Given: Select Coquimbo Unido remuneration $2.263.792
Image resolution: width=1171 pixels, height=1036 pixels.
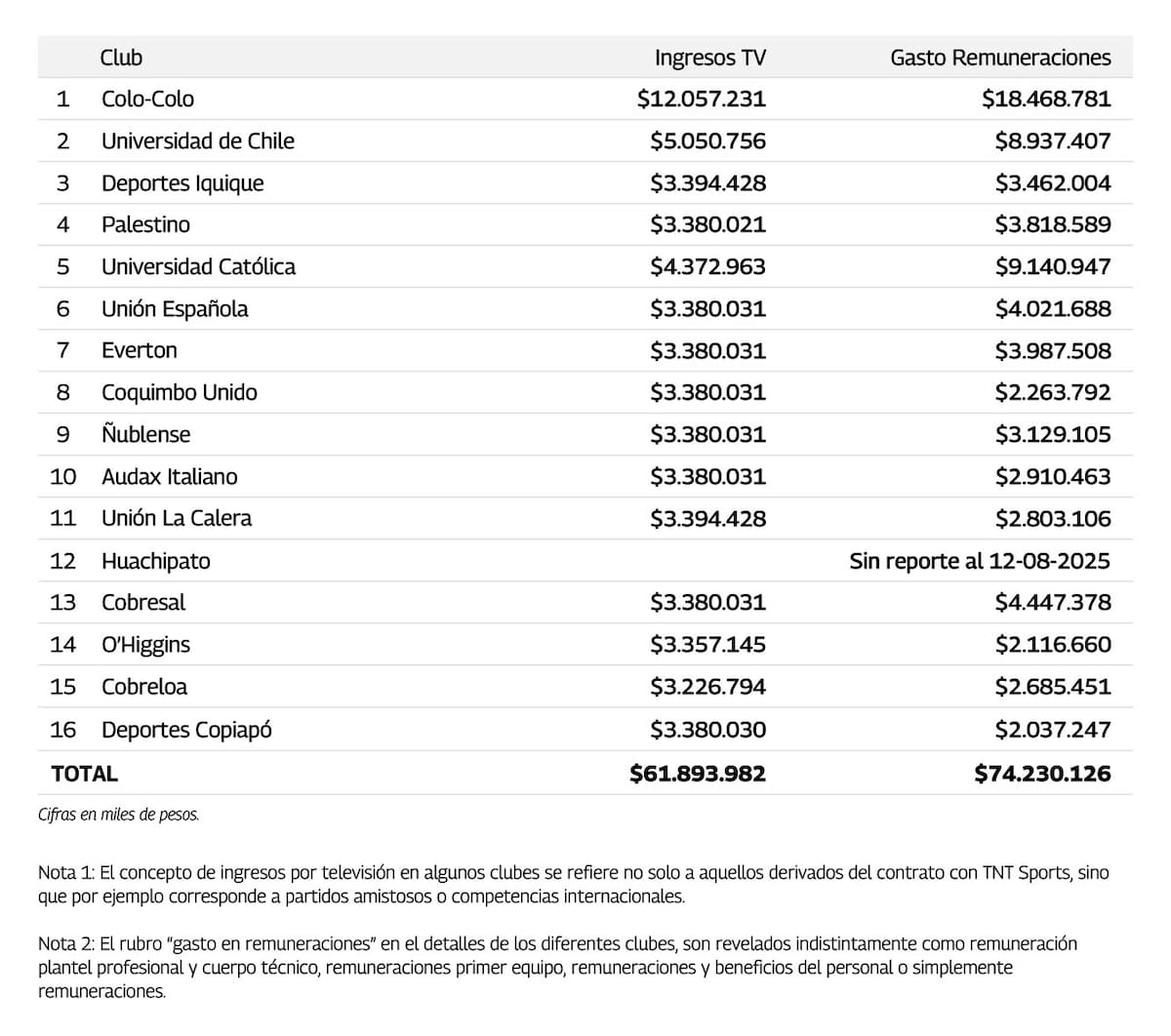Looking at the screenshot, I should tap(1053, 392).
